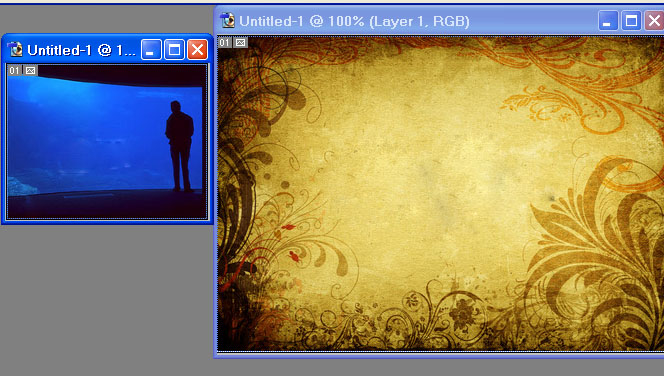Click the slice image-type icon on the vintage floral image
The width and height of the screenshot is (664, 376).
click(x=240, y=42)
